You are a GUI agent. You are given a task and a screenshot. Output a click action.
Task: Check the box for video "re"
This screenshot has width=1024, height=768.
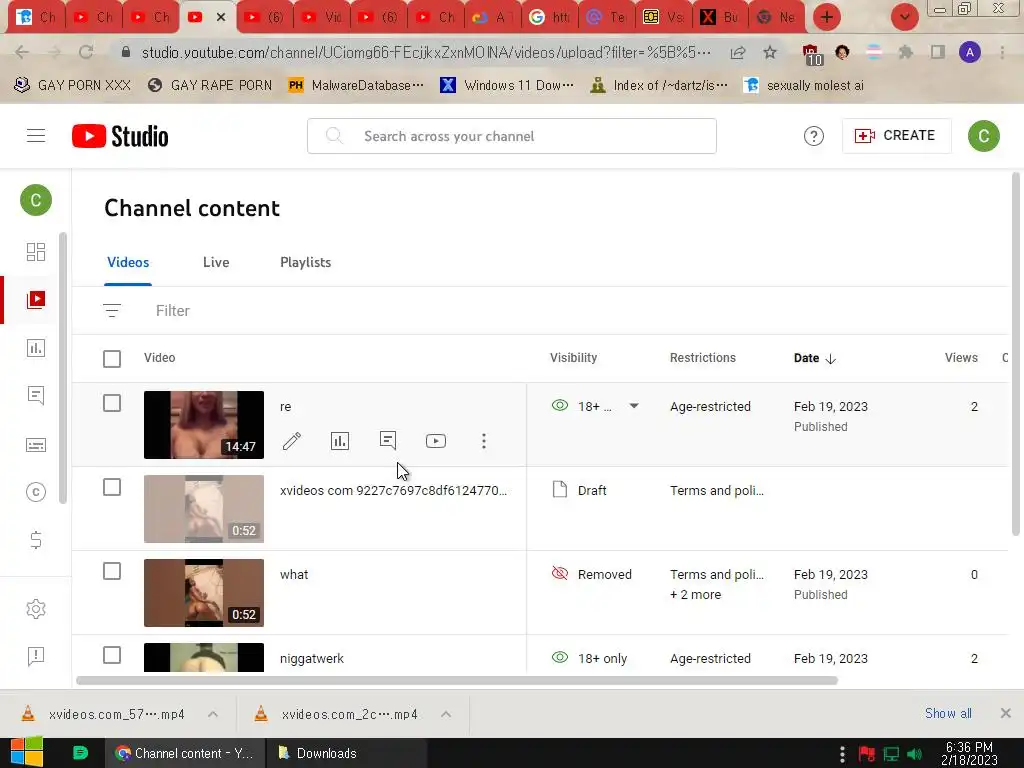pos(112,403)
